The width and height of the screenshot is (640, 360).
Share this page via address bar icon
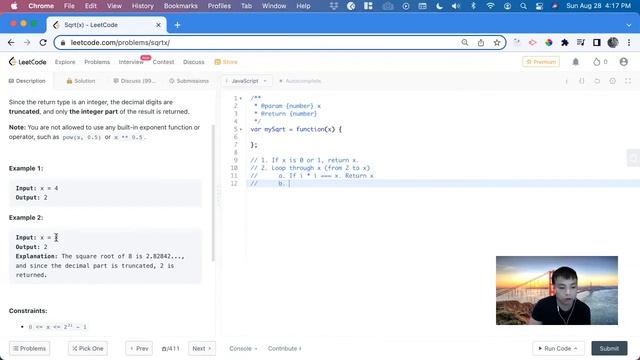click(x=481, y=42)
